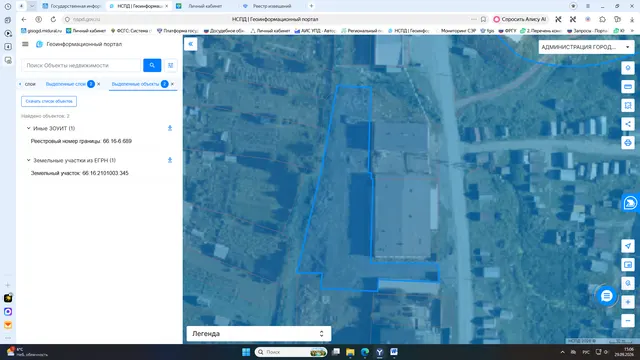Open browser downloads icon

click(x=632, y=19)
